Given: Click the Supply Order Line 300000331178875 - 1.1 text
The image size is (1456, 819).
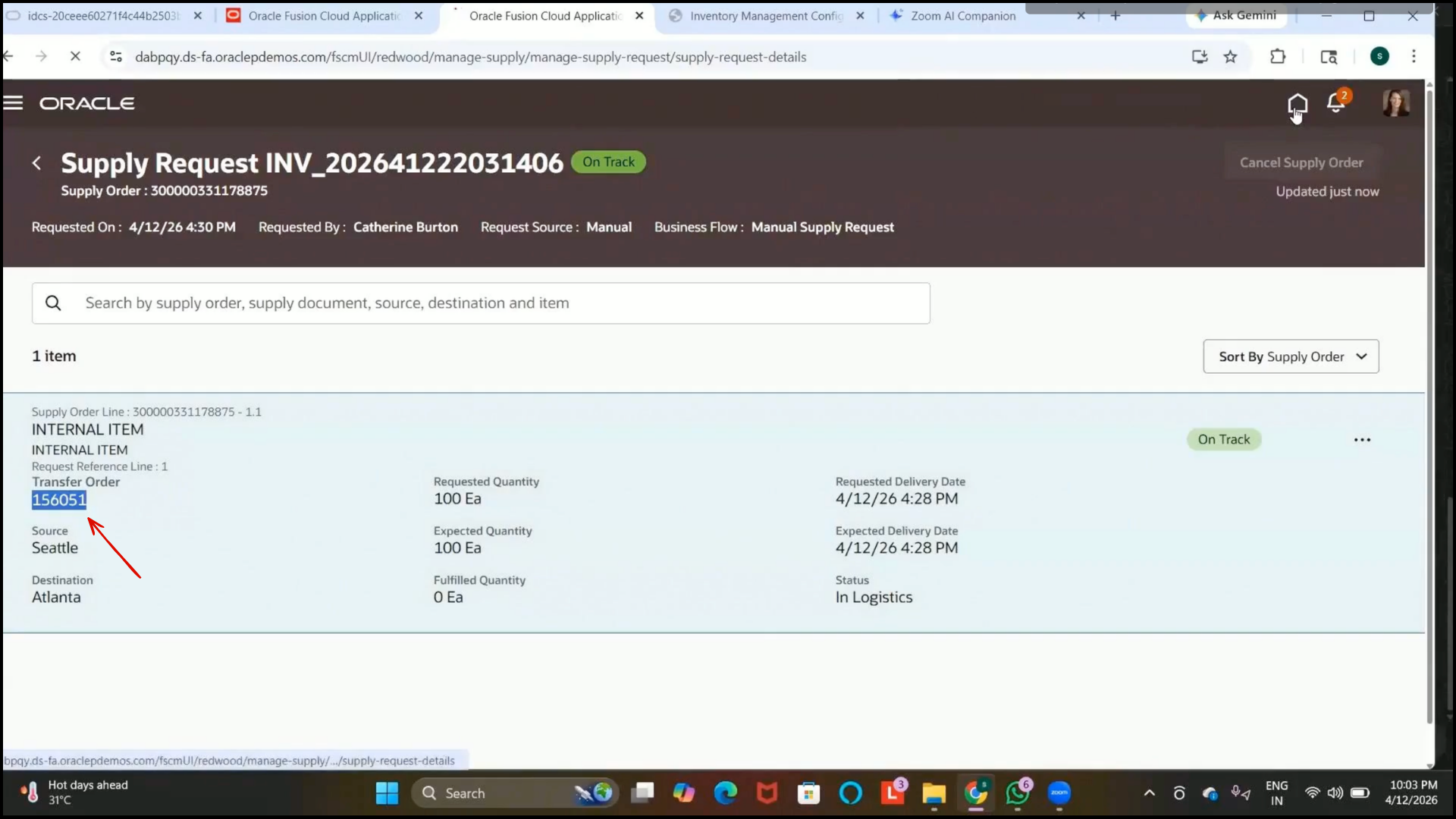Looking at the screenshot, I should pyautogui.click(x=146, y=412).
